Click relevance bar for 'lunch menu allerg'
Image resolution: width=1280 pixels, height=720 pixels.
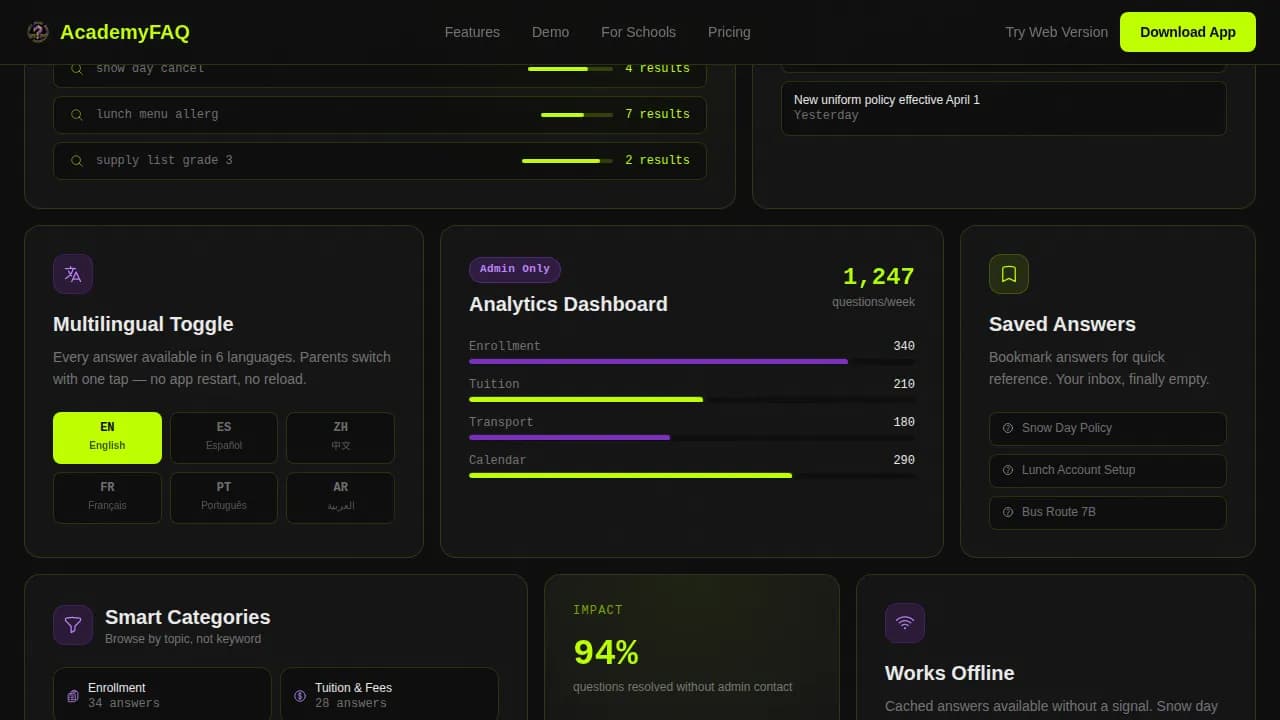tap(577, 115)
